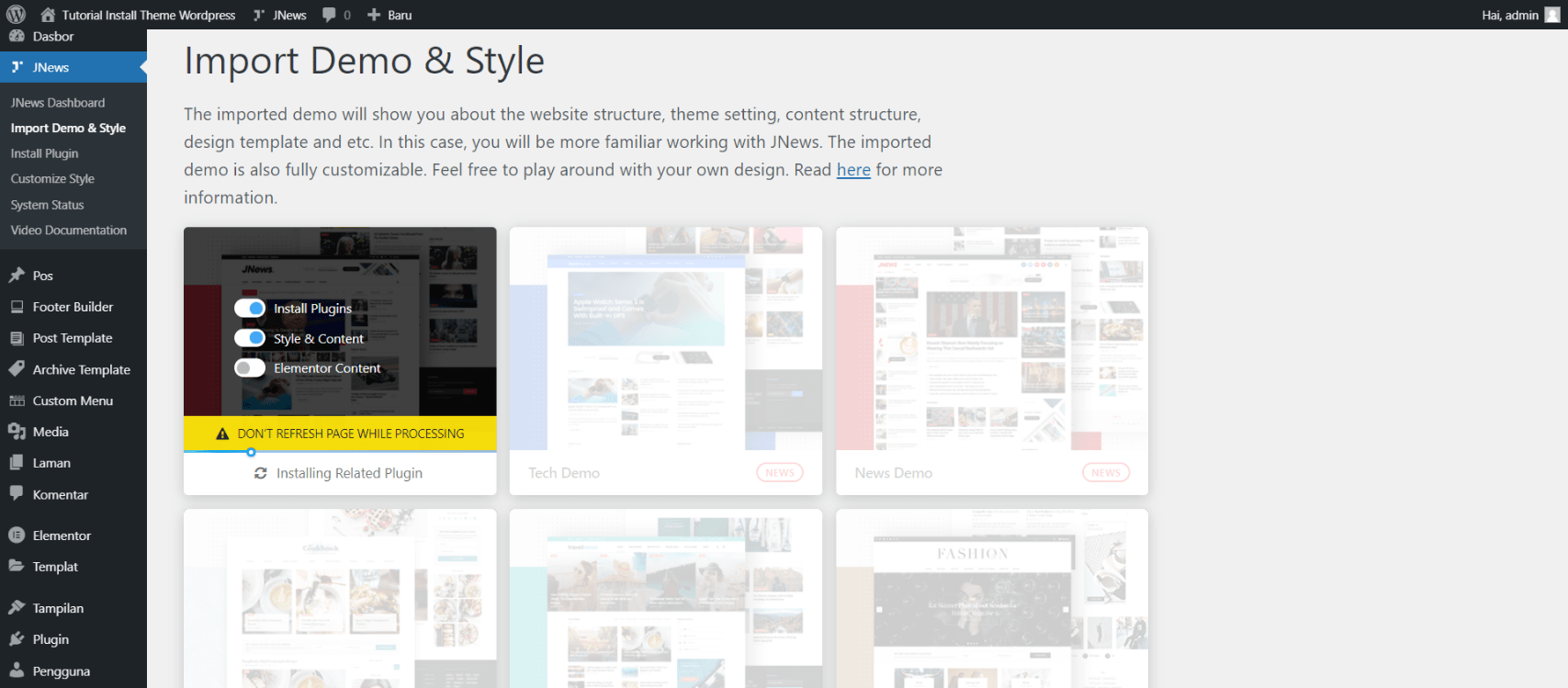Select the Fashion demo thumbnail

coord(992,599)
